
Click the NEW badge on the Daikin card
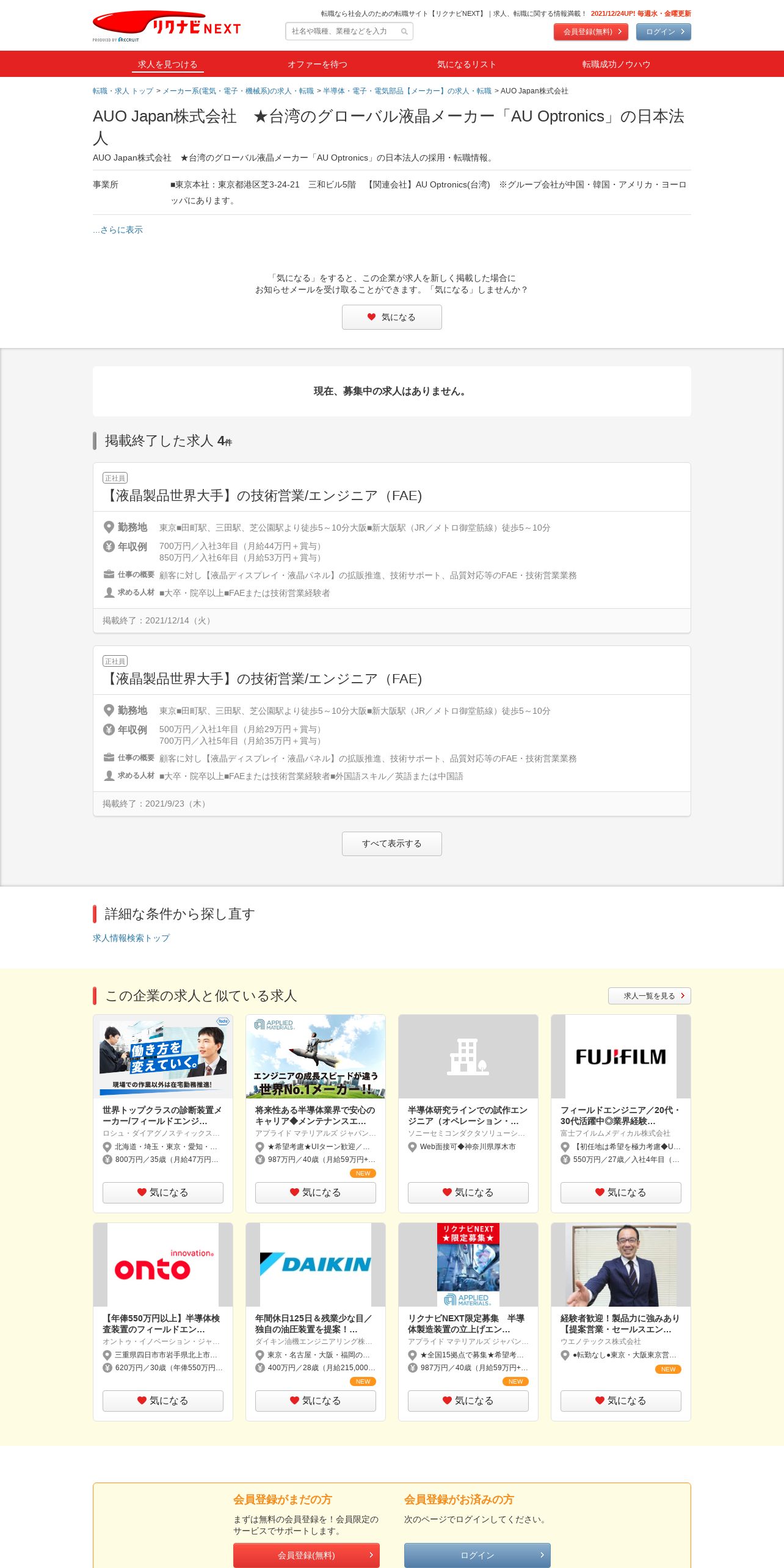pos(363,1381)
